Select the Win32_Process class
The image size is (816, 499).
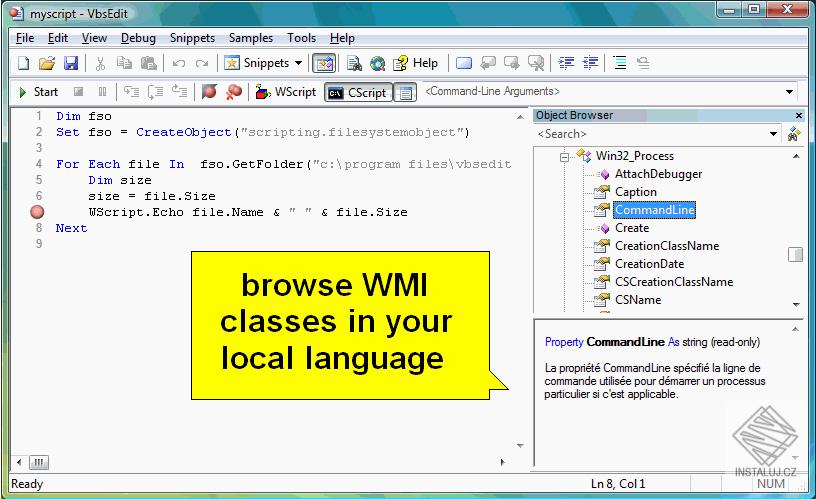click(x=634, y=156)
